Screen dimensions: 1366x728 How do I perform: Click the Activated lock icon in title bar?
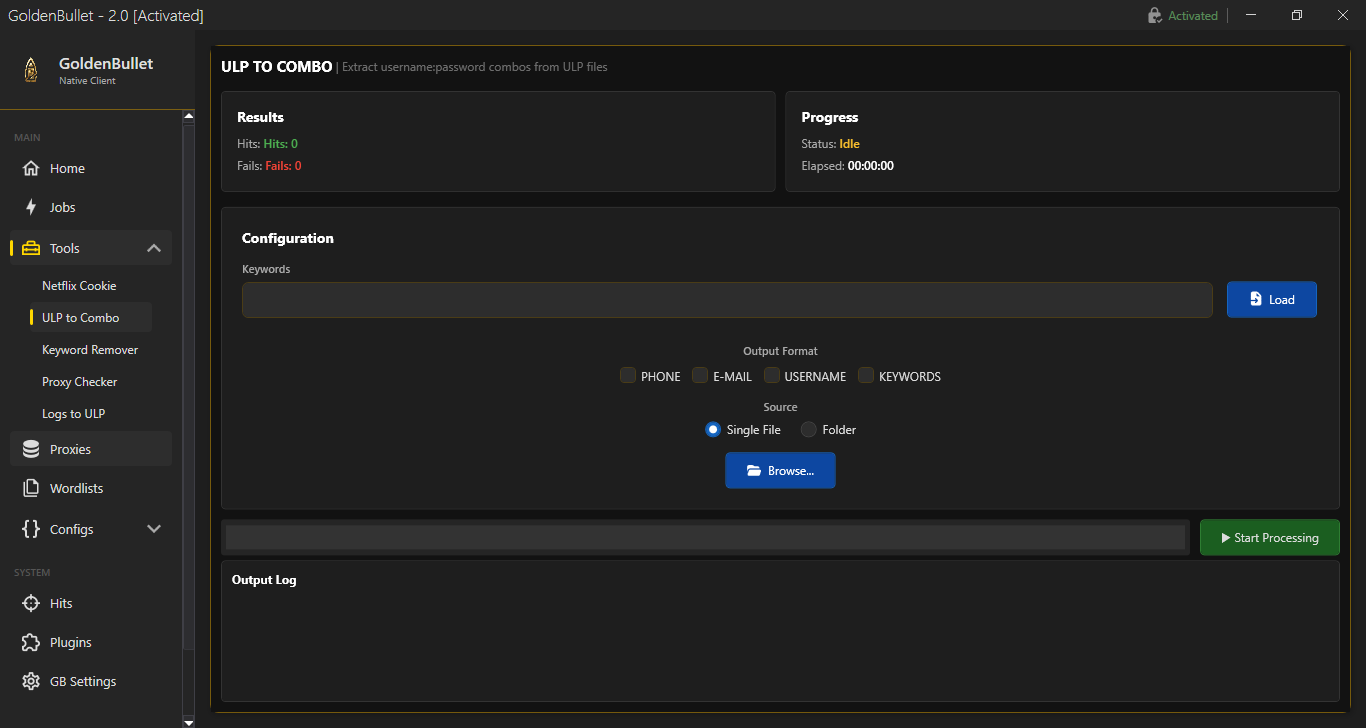(1155, 15)
